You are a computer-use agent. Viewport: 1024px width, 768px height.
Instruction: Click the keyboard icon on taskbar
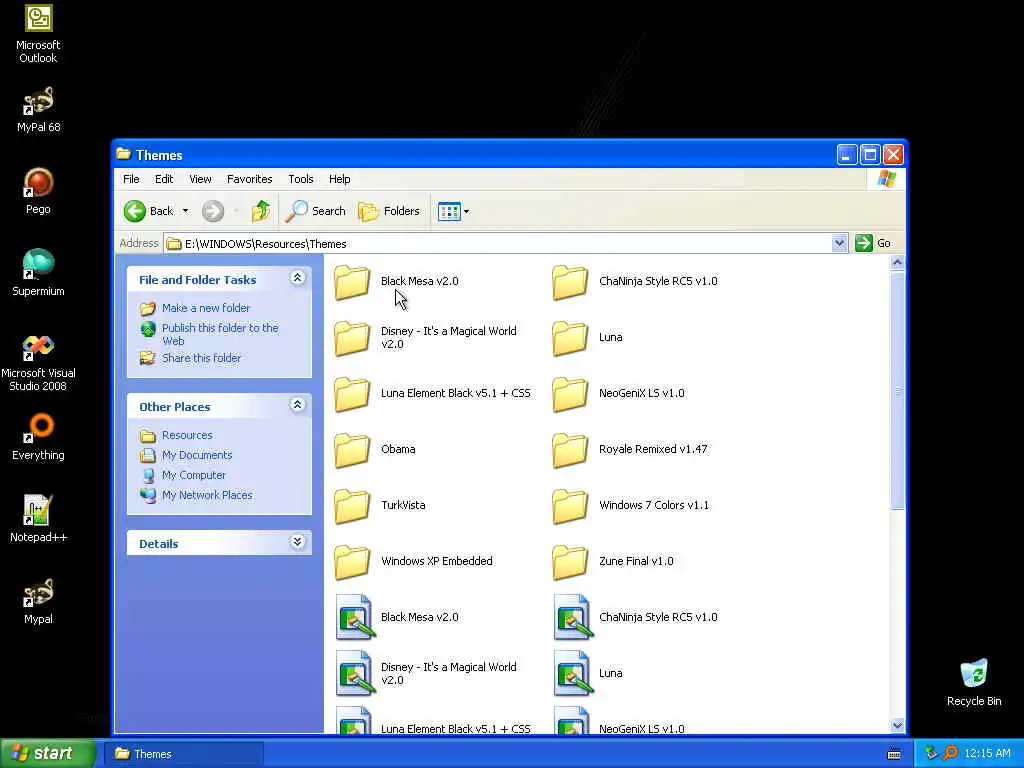click(x=894, y=754)
